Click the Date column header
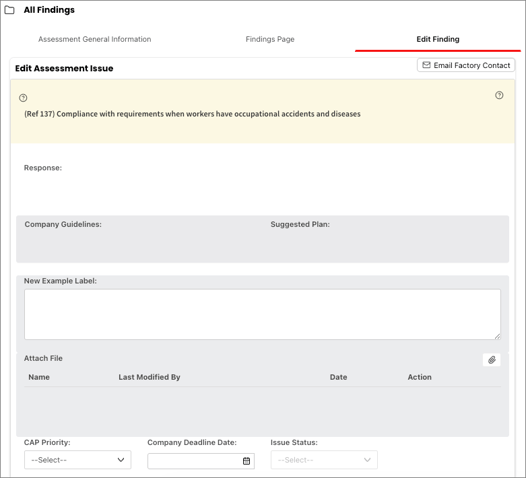The height and width of the screenshot is (478, 526). point(338,377)
